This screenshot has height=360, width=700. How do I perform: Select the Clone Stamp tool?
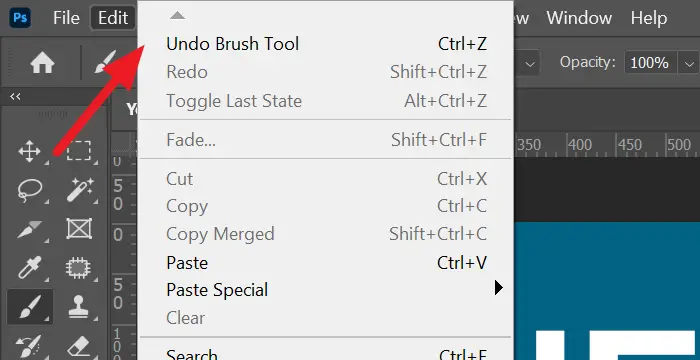pyautogui.click(x=79, y=307)
